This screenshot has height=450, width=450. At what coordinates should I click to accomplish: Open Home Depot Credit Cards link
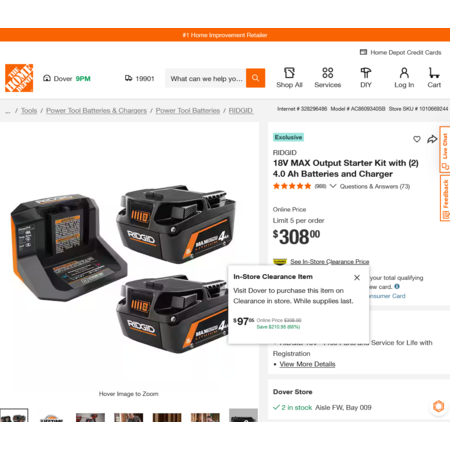click(x=400, y=52)
